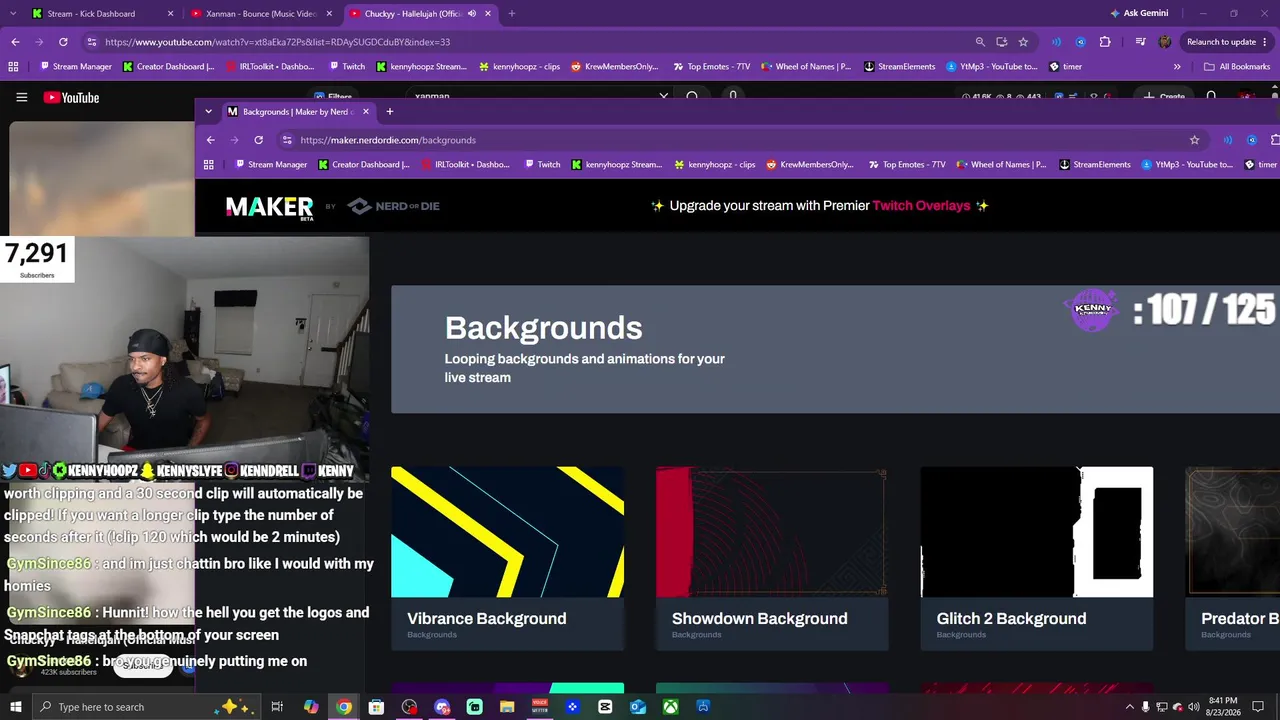This screenshot has height=720, width=1280.
Task: Open Ask Gemini in the YouTube window
Action: tap(1138, 14)
